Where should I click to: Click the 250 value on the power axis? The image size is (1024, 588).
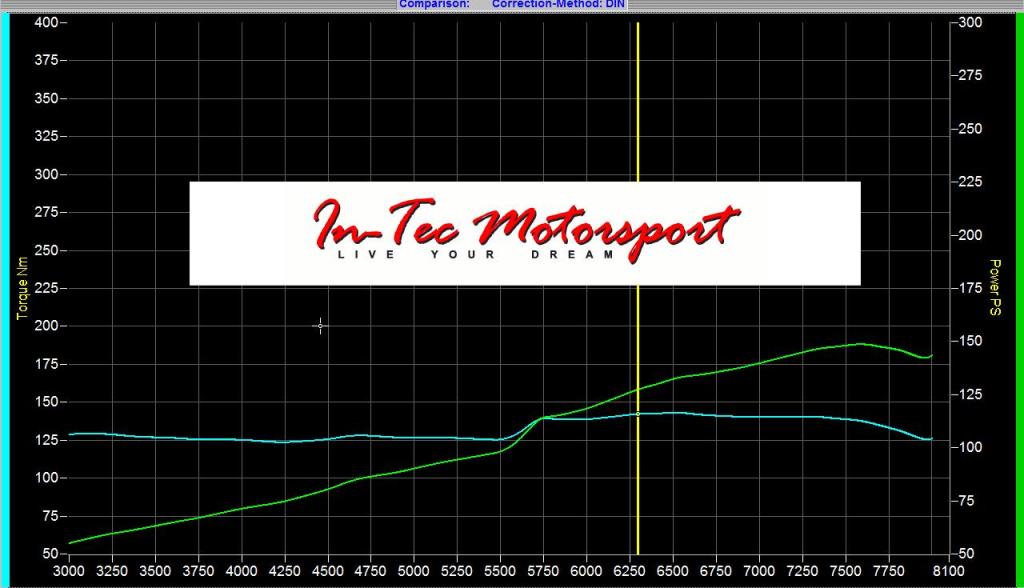(970, 129)
